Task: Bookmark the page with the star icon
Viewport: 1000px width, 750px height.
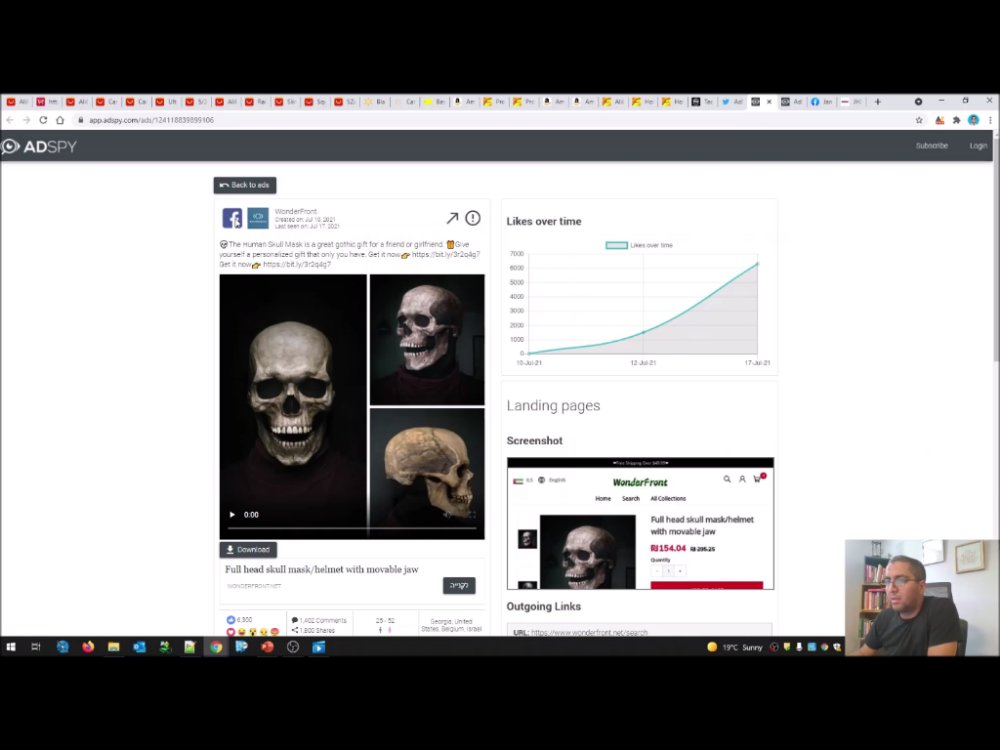Action: click(x=919, y=120)
